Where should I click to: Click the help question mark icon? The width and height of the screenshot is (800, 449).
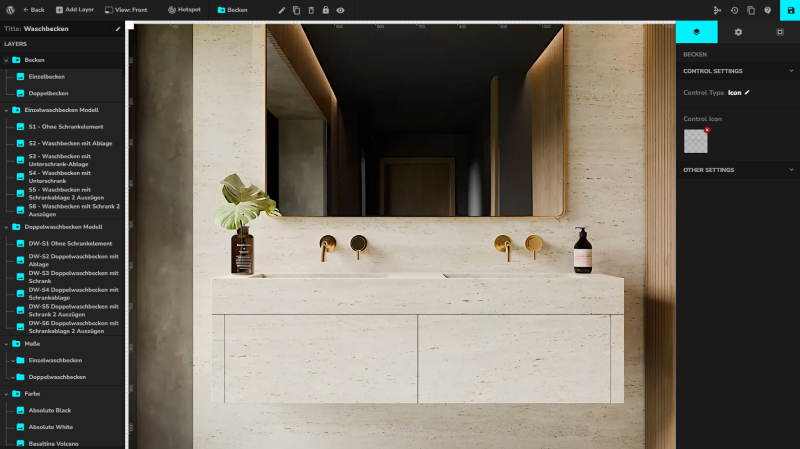click(767, 10)
